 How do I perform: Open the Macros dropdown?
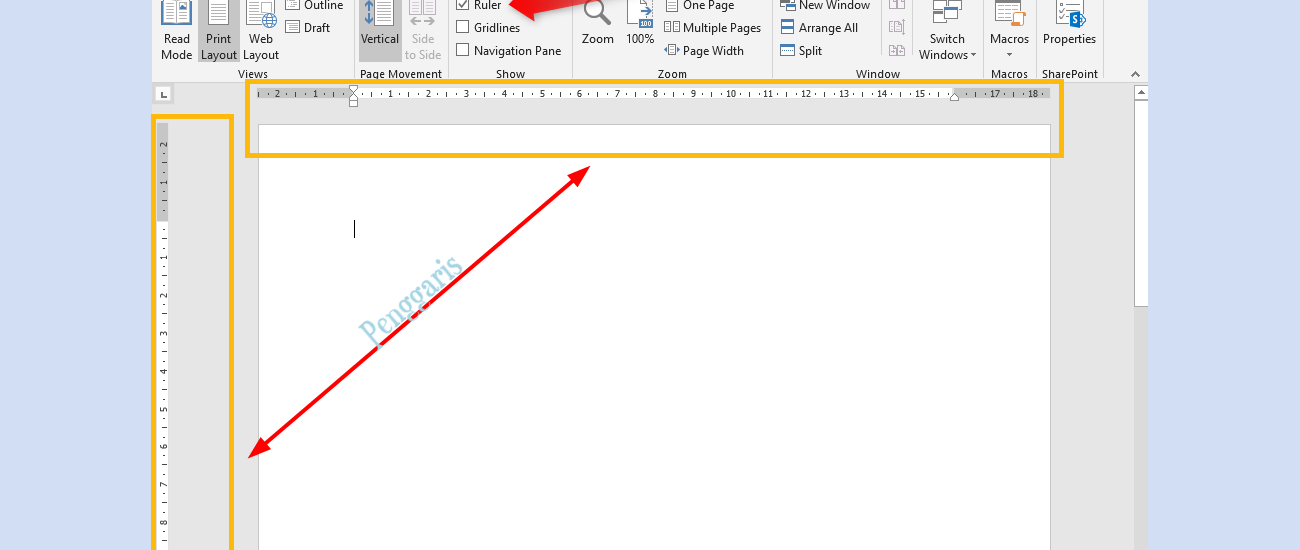point(1009,31)
